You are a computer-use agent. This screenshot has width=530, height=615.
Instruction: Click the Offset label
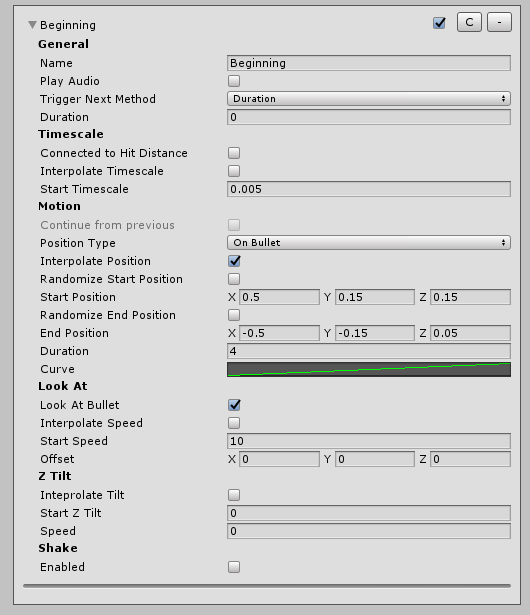(57, 459)
